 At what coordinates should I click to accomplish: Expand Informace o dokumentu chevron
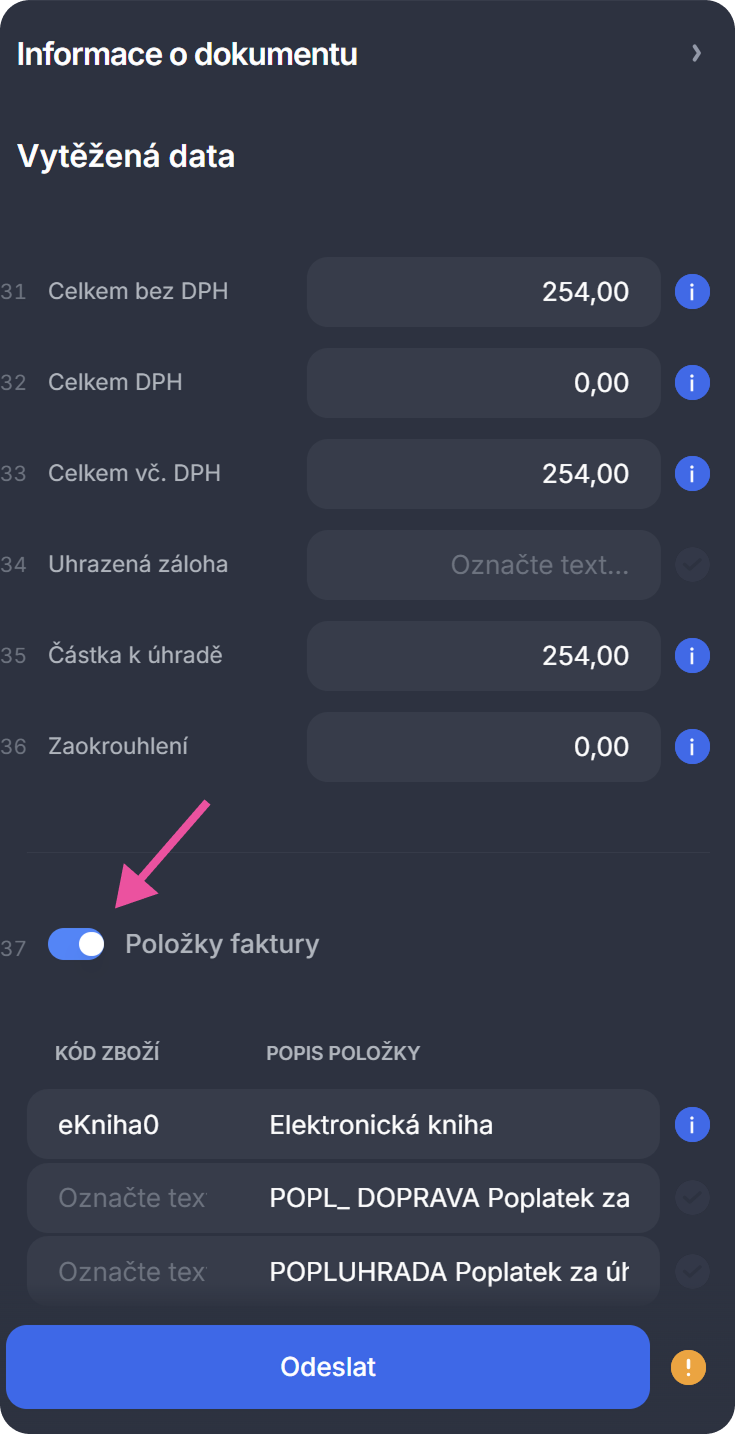(x=697, y=54)
